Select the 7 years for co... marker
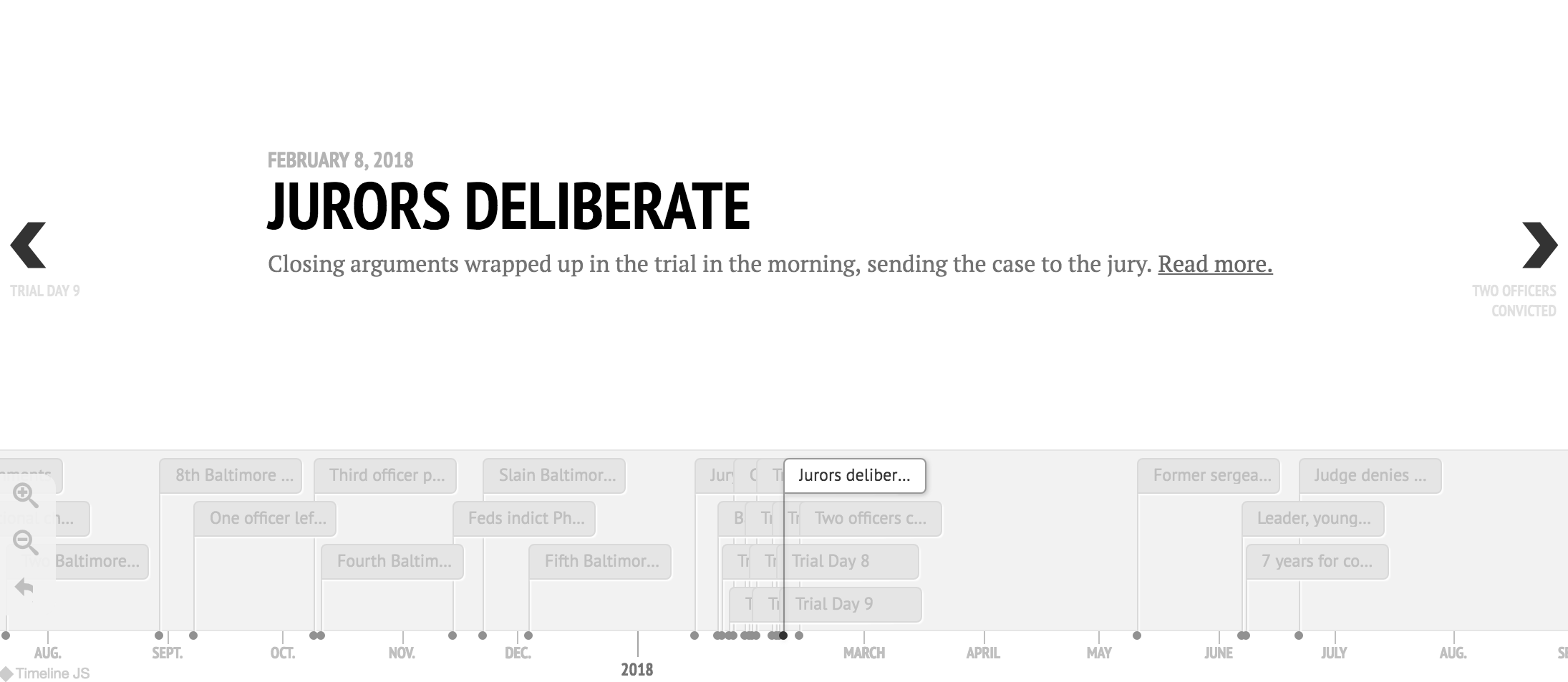The image size is (1568, 682). coord(1317,562)
